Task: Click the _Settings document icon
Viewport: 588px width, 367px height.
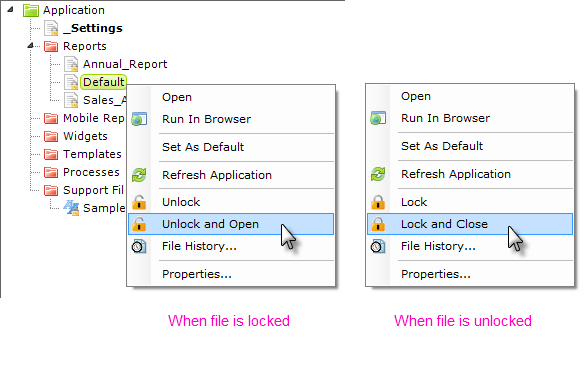Action: coord(51,28)
